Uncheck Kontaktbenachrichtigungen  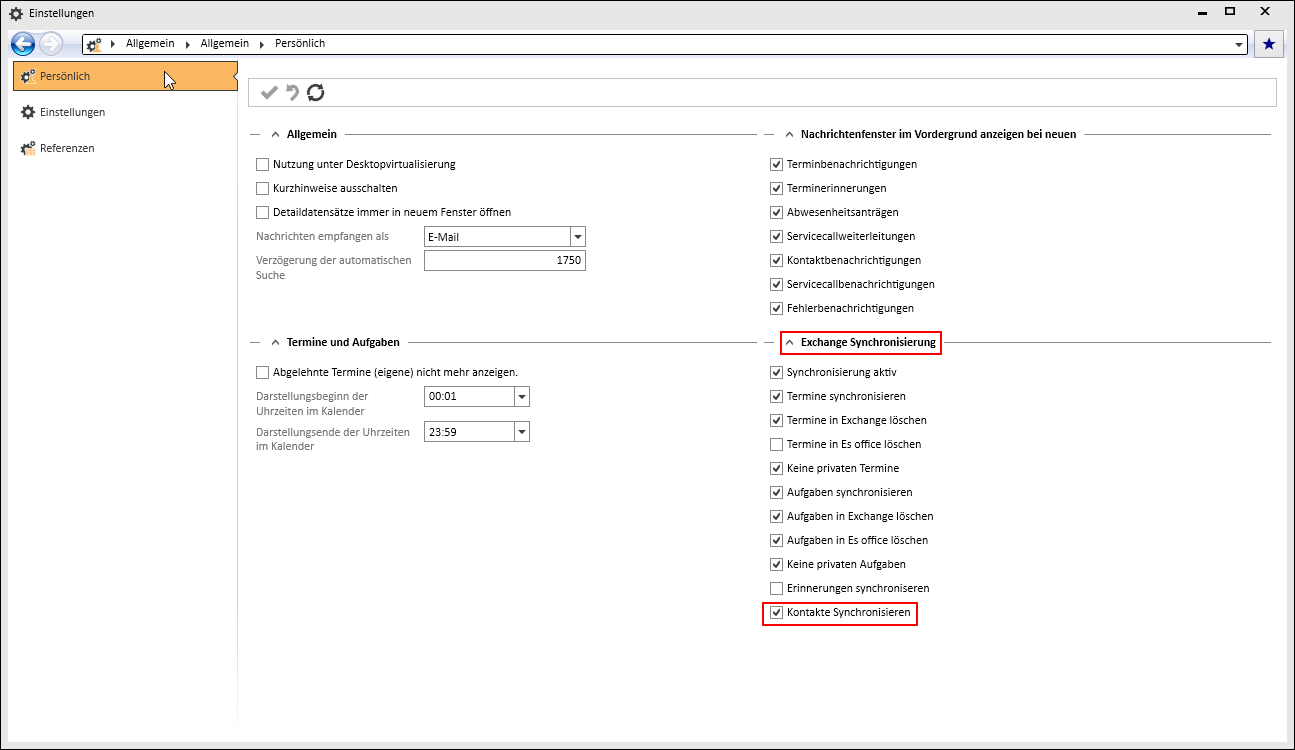coord(777,260)
